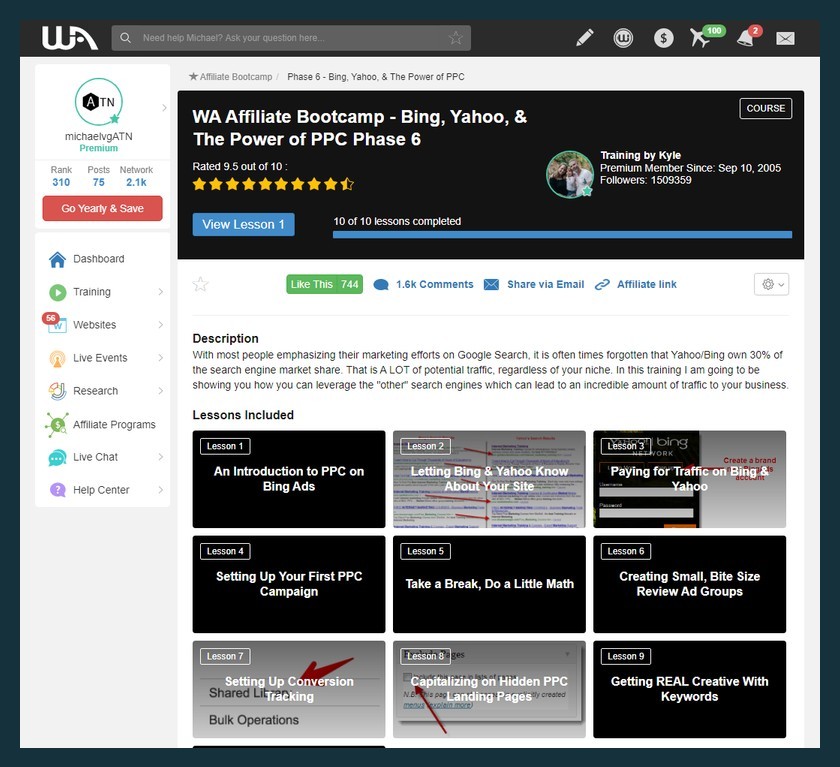The height and width of the screenshot is (767, 840).
Task: Select Training in sidebar menu
Action: coord(92,292)
